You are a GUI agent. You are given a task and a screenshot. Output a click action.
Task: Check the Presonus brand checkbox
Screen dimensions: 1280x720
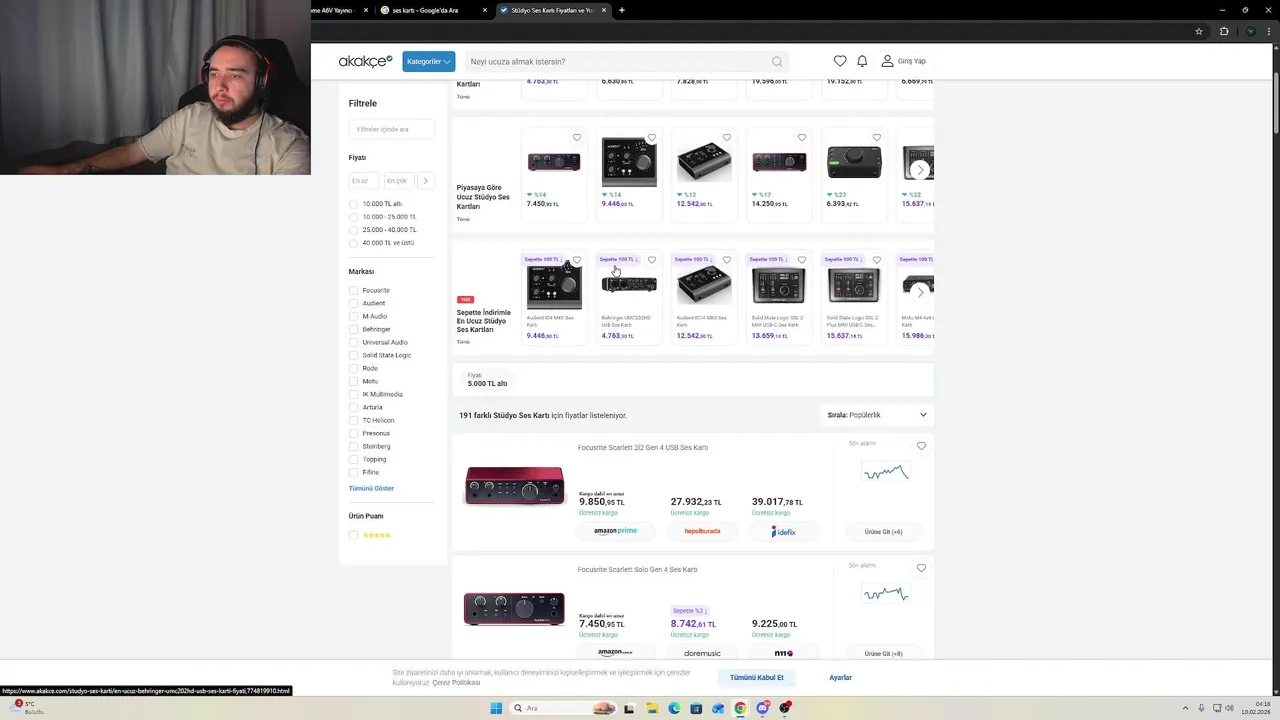[x=353, y=433]
